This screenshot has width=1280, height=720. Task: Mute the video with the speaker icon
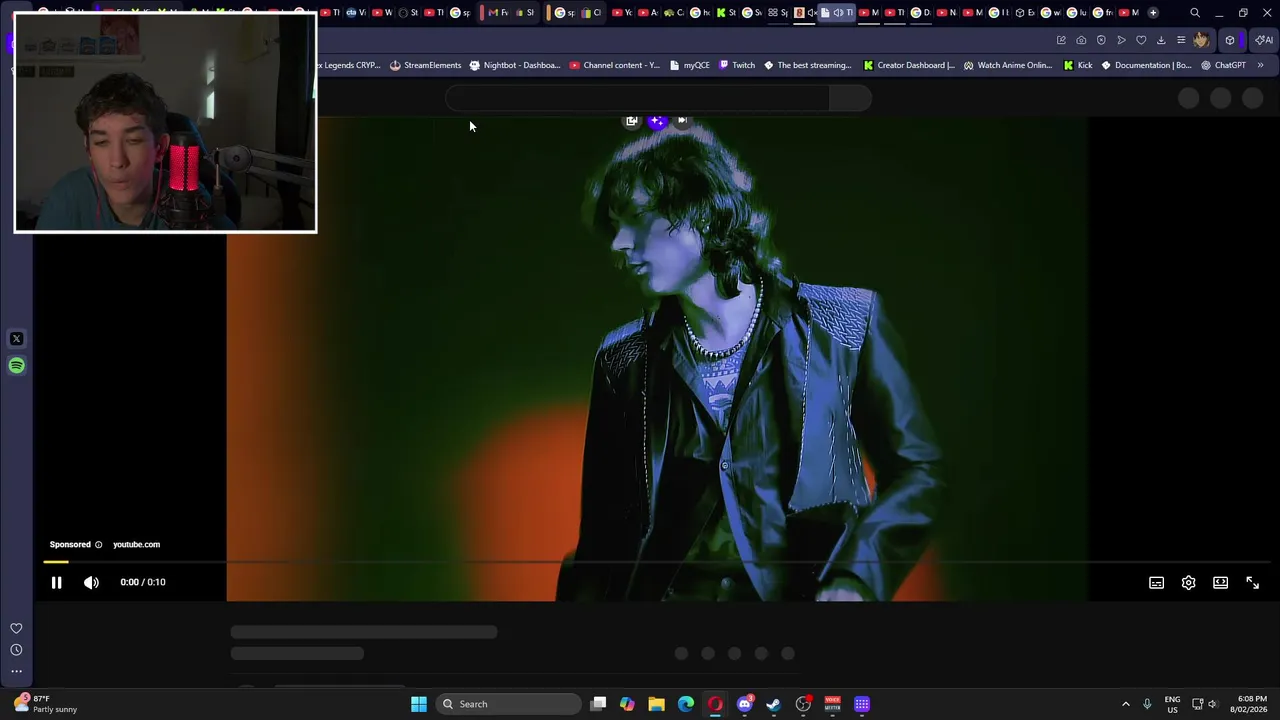[x=91, y=582]
